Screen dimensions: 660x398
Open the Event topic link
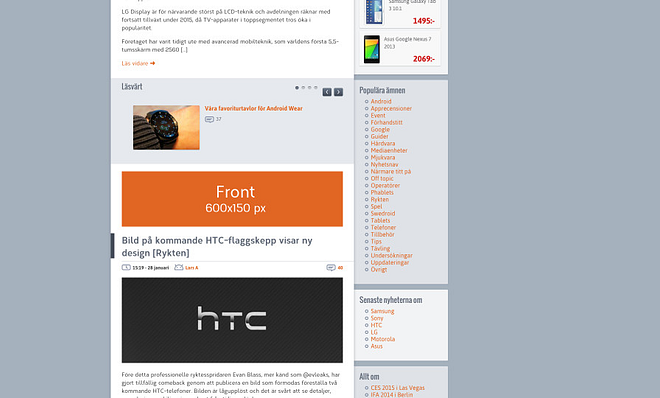tap(378, 115)
